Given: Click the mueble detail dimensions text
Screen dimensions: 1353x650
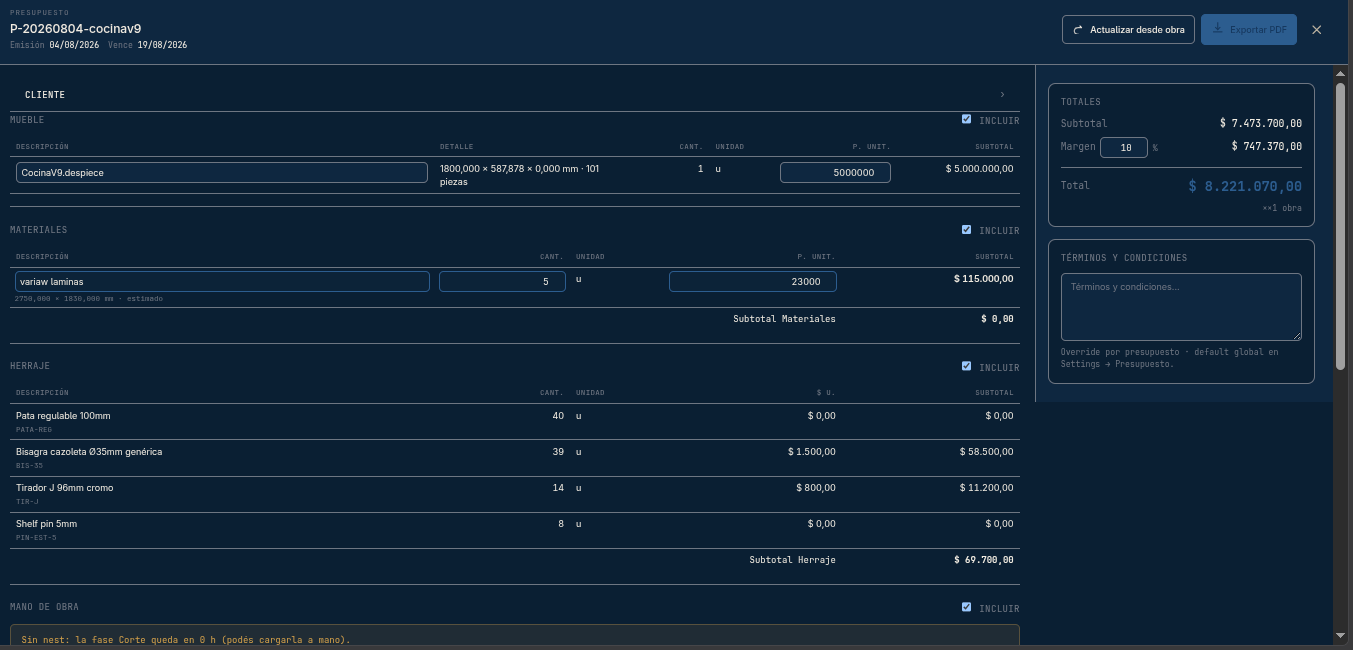Looking at the screenshot, I should pos(519,175).
